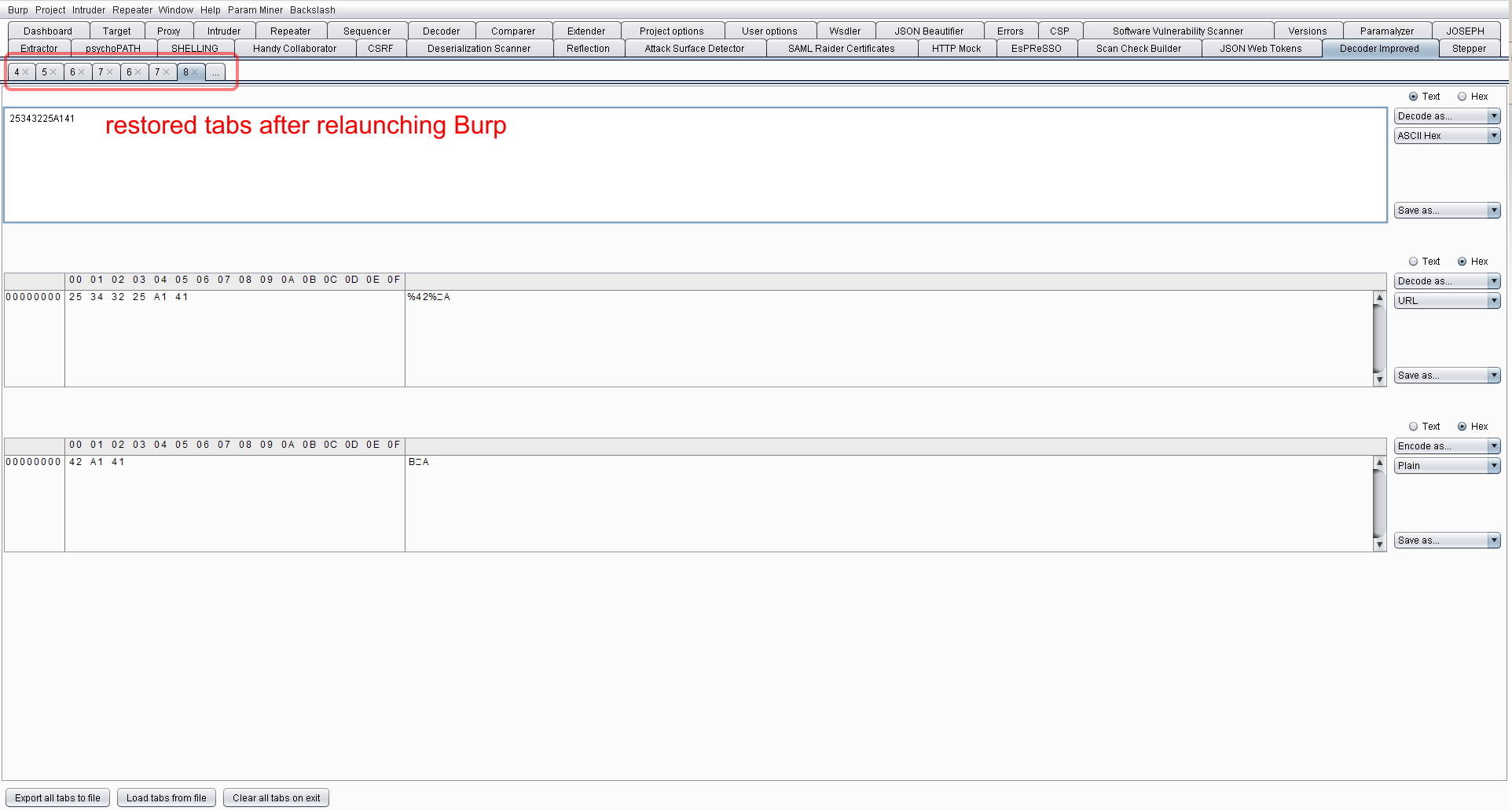Switch to the Proxy tab
Viewport: 1512px width, 810px height.
click(x=169, y=31)
